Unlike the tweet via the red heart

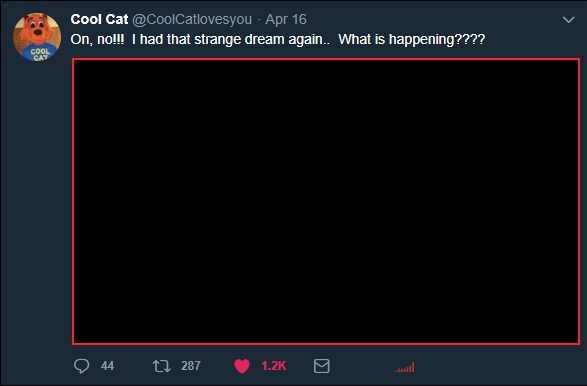[x=242, y=366]
